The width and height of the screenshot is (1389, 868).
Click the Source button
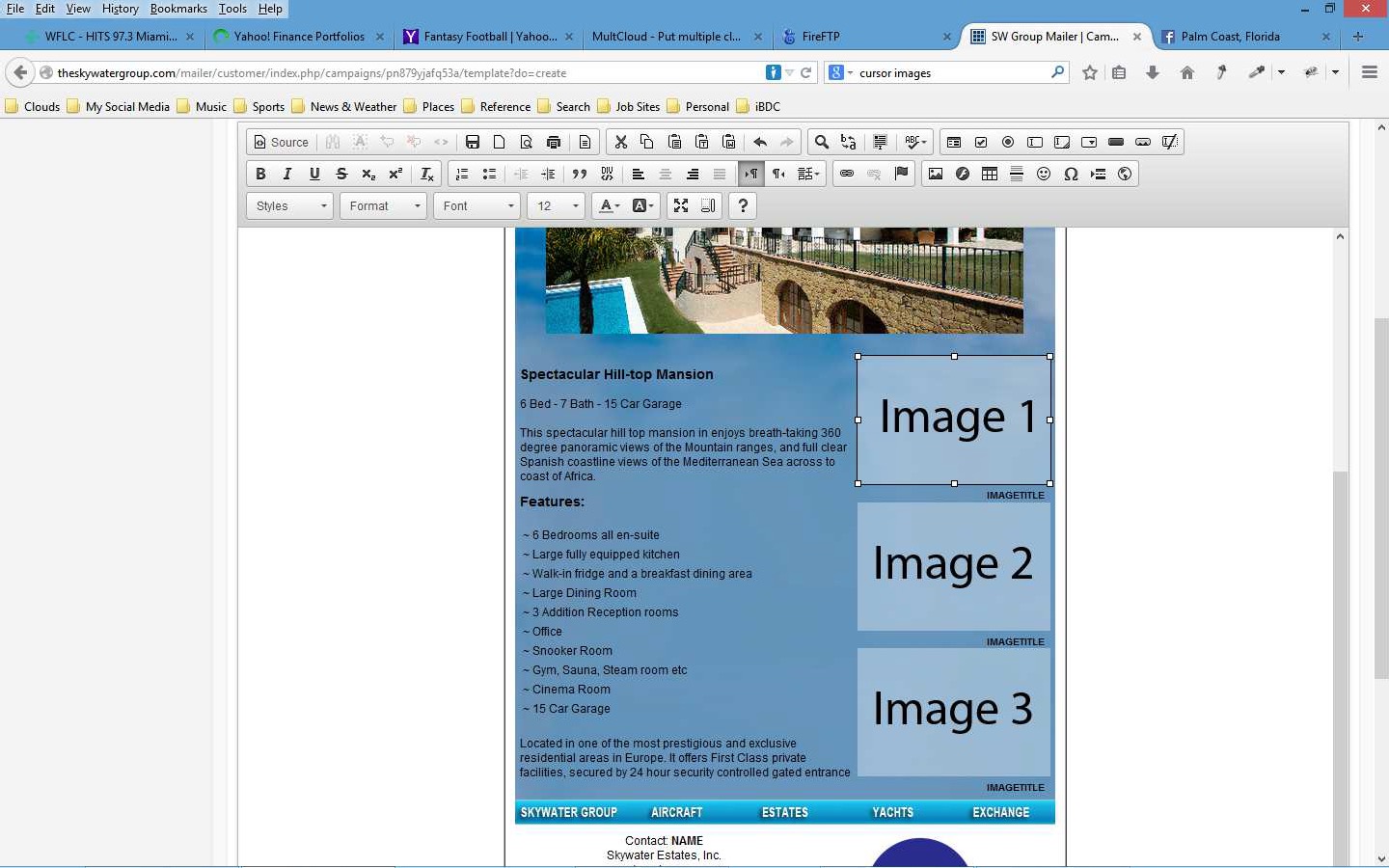click(281, 142)
